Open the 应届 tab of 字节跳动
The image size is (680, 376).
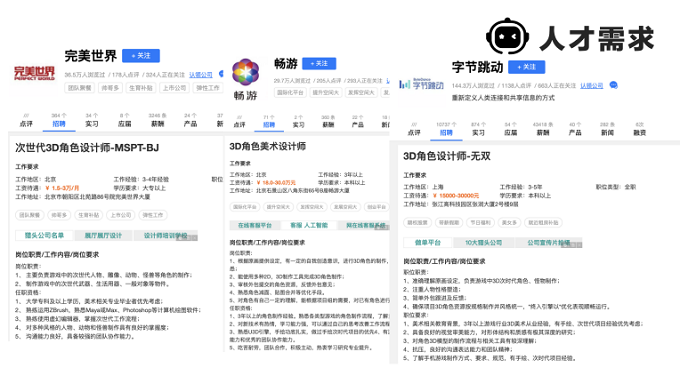[510, 130]
